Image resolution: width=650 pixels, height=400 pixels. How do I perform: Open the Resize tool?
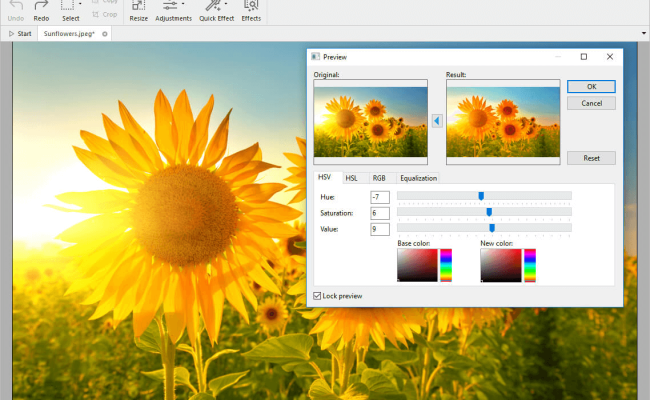point(138,11)
